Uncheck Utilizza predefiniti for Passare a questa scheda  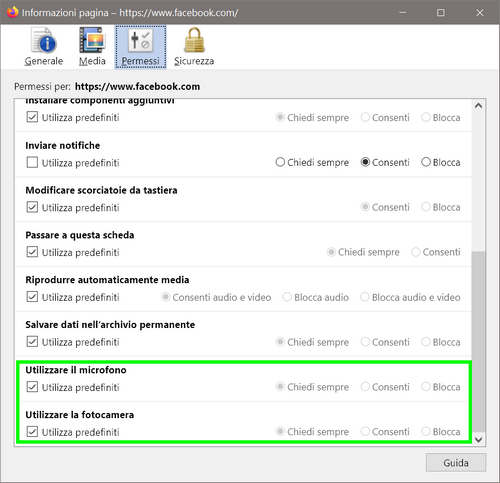click(32, 252)
